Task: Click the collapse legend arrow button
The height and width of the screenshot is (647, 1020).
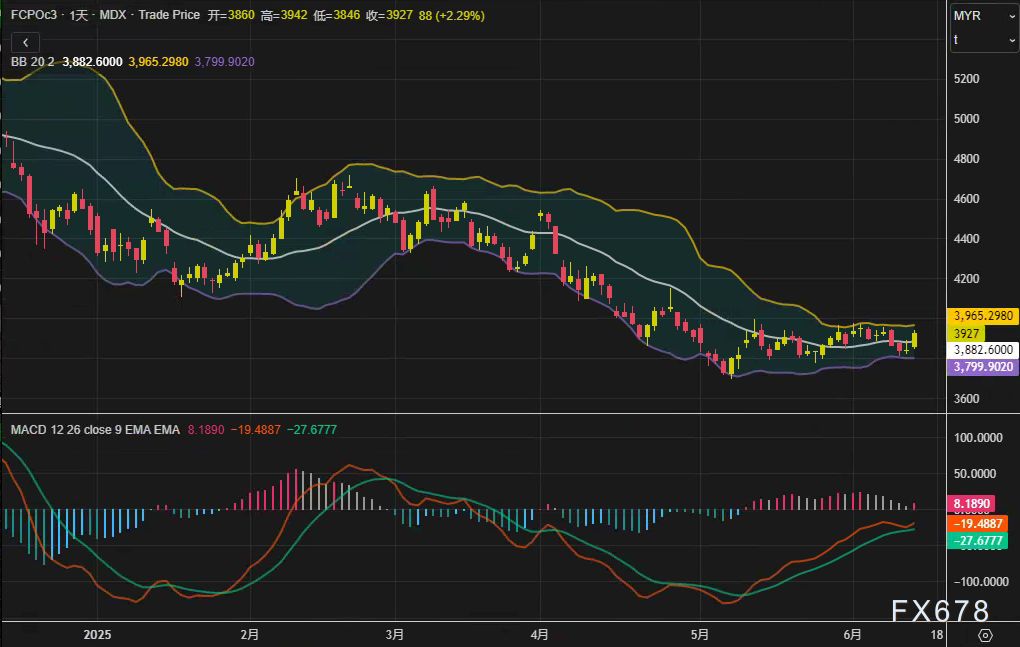Action: [x=25, y=42]
